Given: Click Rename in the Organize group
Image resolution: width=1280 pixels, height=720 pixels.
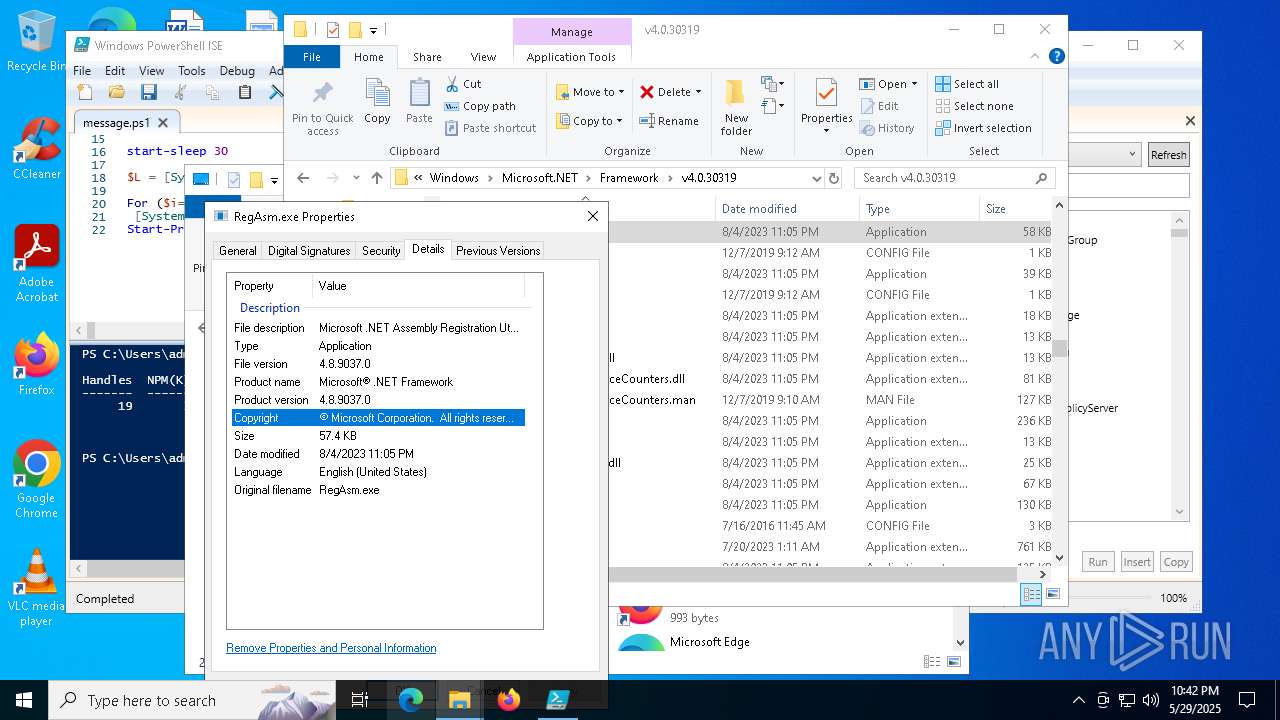Looking at the screenshot, I should click(669, 121).
